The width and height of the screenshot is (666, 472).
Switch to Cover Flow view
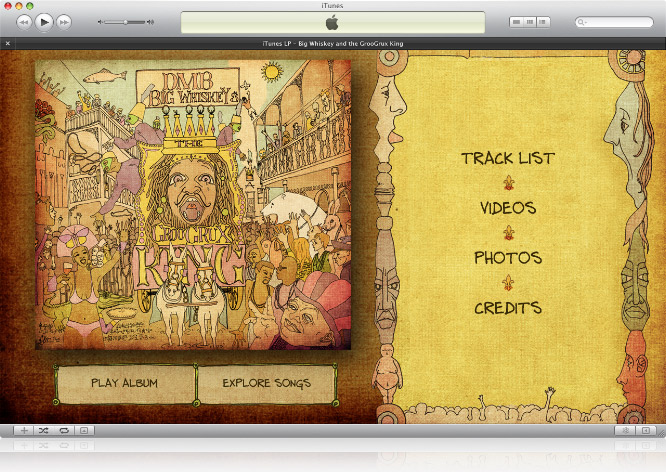click(x=543, y=22)
